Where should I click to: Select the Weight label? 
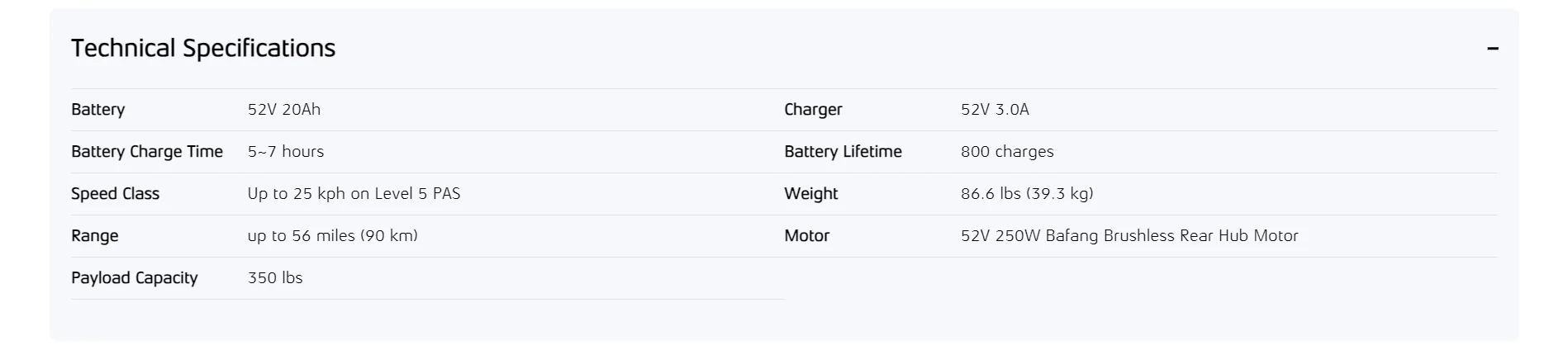[810, 194]
